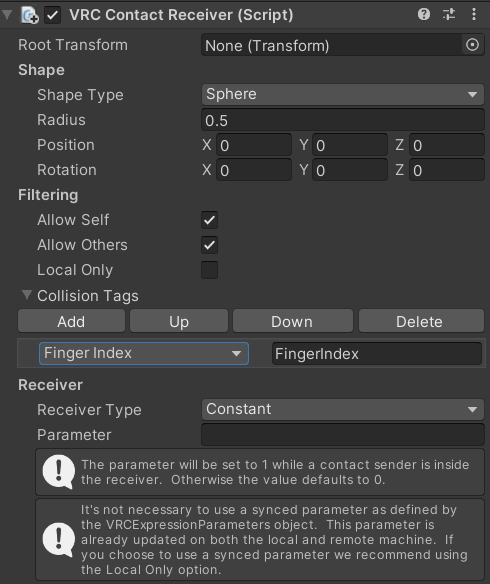490x584 pixels.
Task: Collapse the Collision Tags foldout
Action: coord(26,295)
